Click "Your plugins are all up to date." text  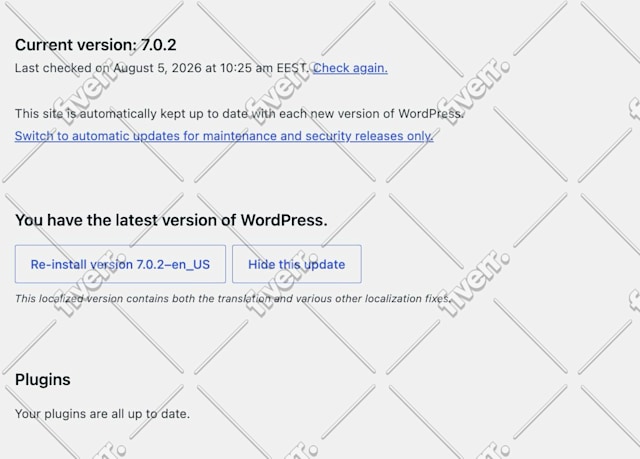point(102,414)
